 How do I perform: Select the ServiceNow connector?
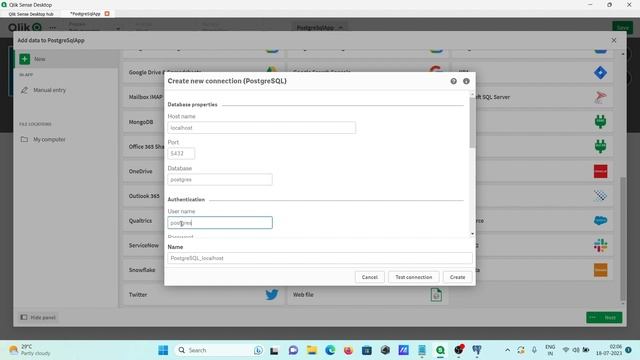144,245
